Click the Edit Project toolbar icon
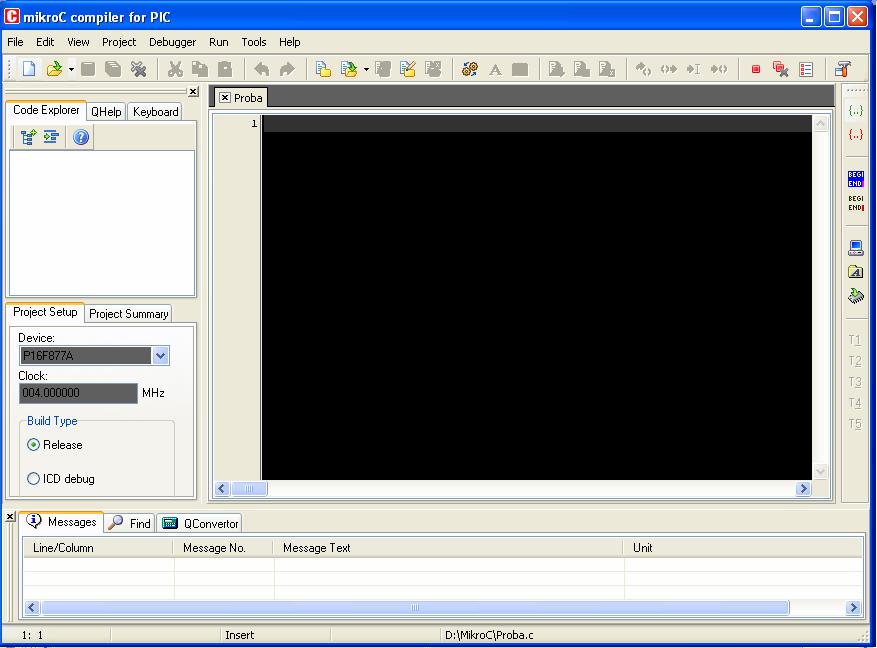 tap(408, 69)
